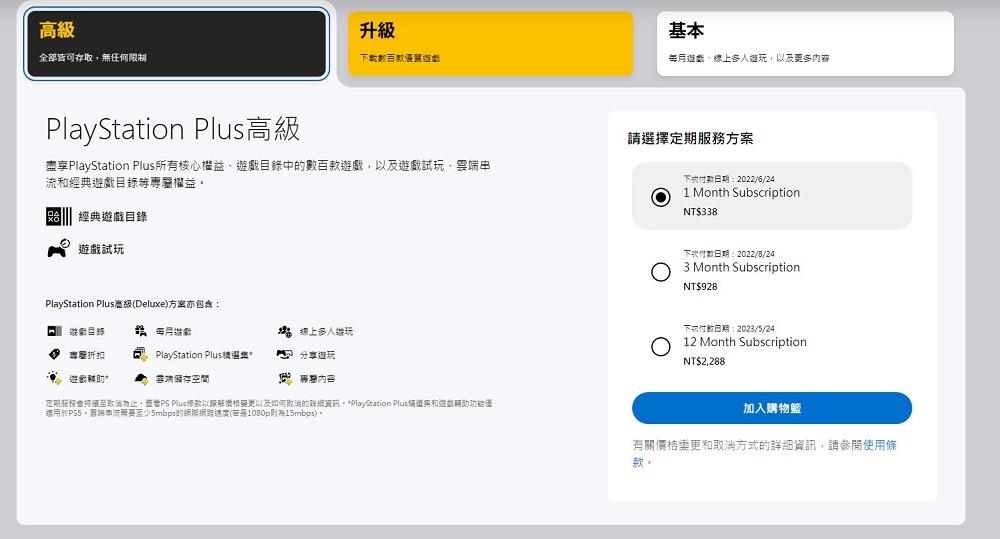Click the Online Multiplayer (線上多人遊玩) icon
Screen dimensions: 1000x539
[x=285, y=331]
